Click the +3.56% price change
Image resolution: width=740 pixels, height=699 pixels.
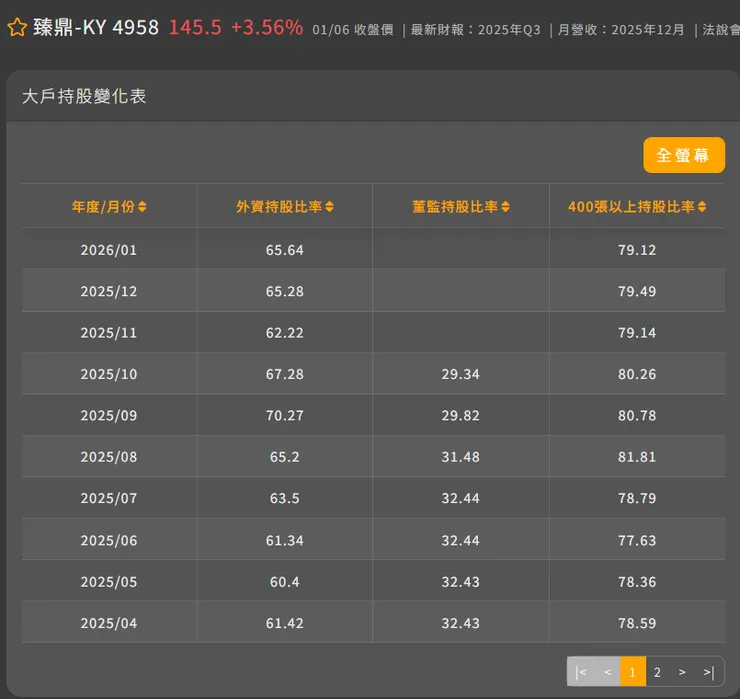tap(267, 27)
